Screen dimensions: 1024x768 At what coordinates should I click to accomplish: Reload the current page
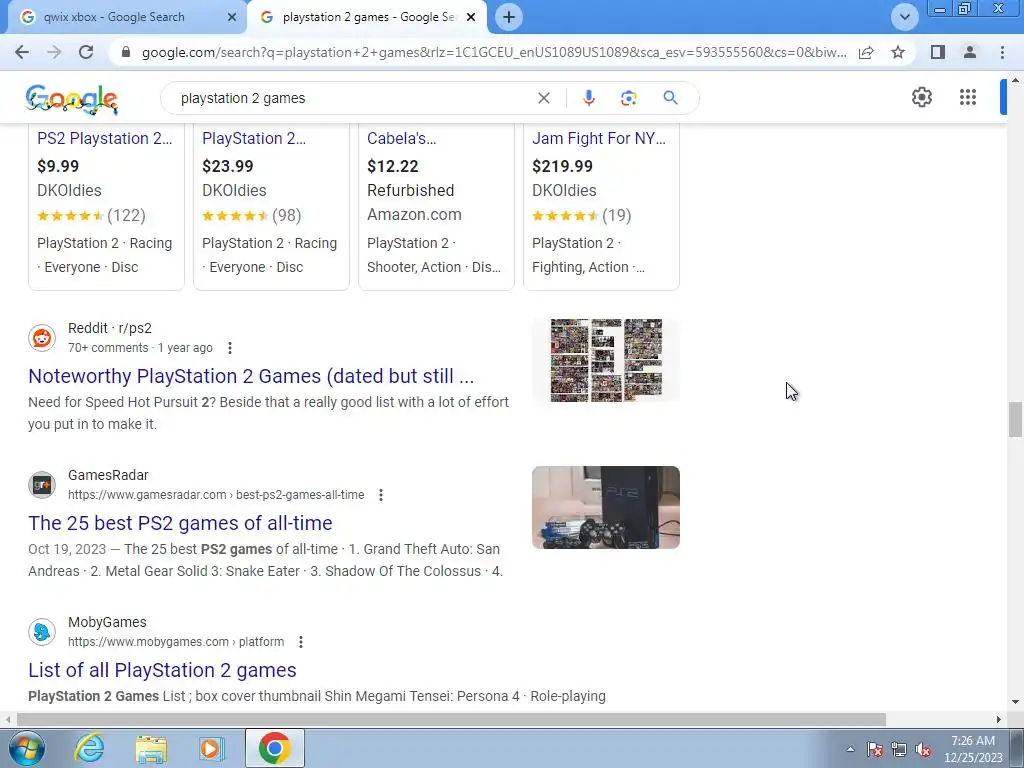86,52
